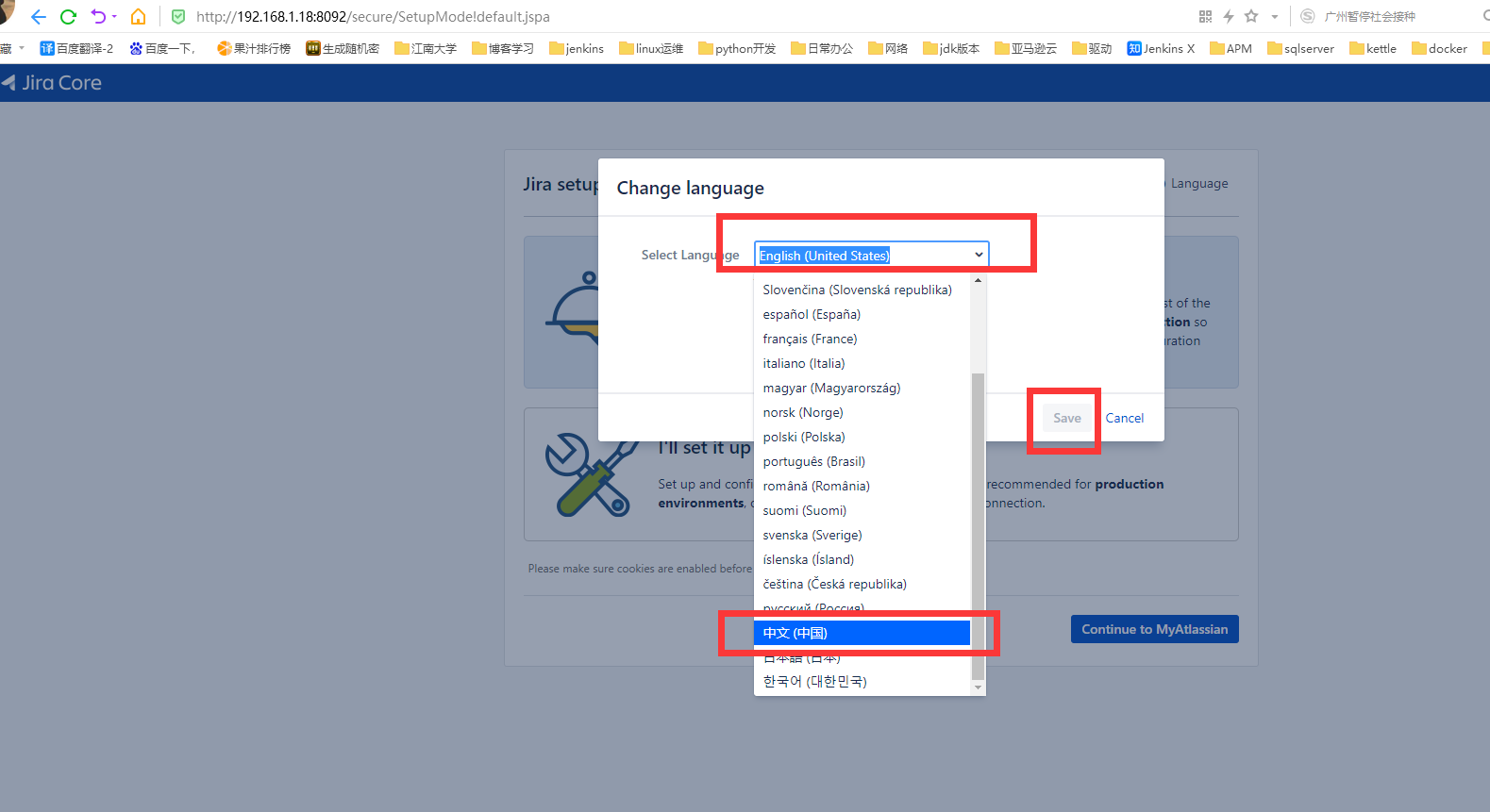
Task: Open the 果汁排行榜 bookmark
Action: (x=254, y=48)
